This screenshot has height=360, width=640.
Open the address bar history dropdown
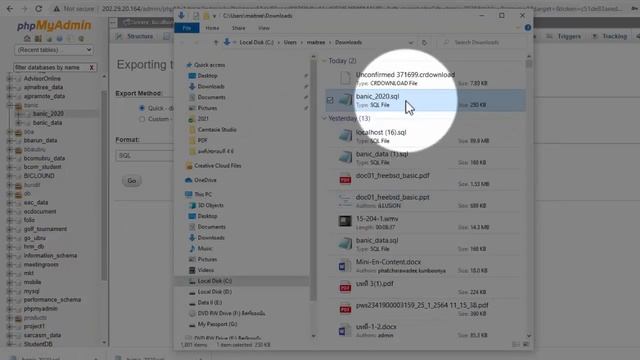pos(411,42)
